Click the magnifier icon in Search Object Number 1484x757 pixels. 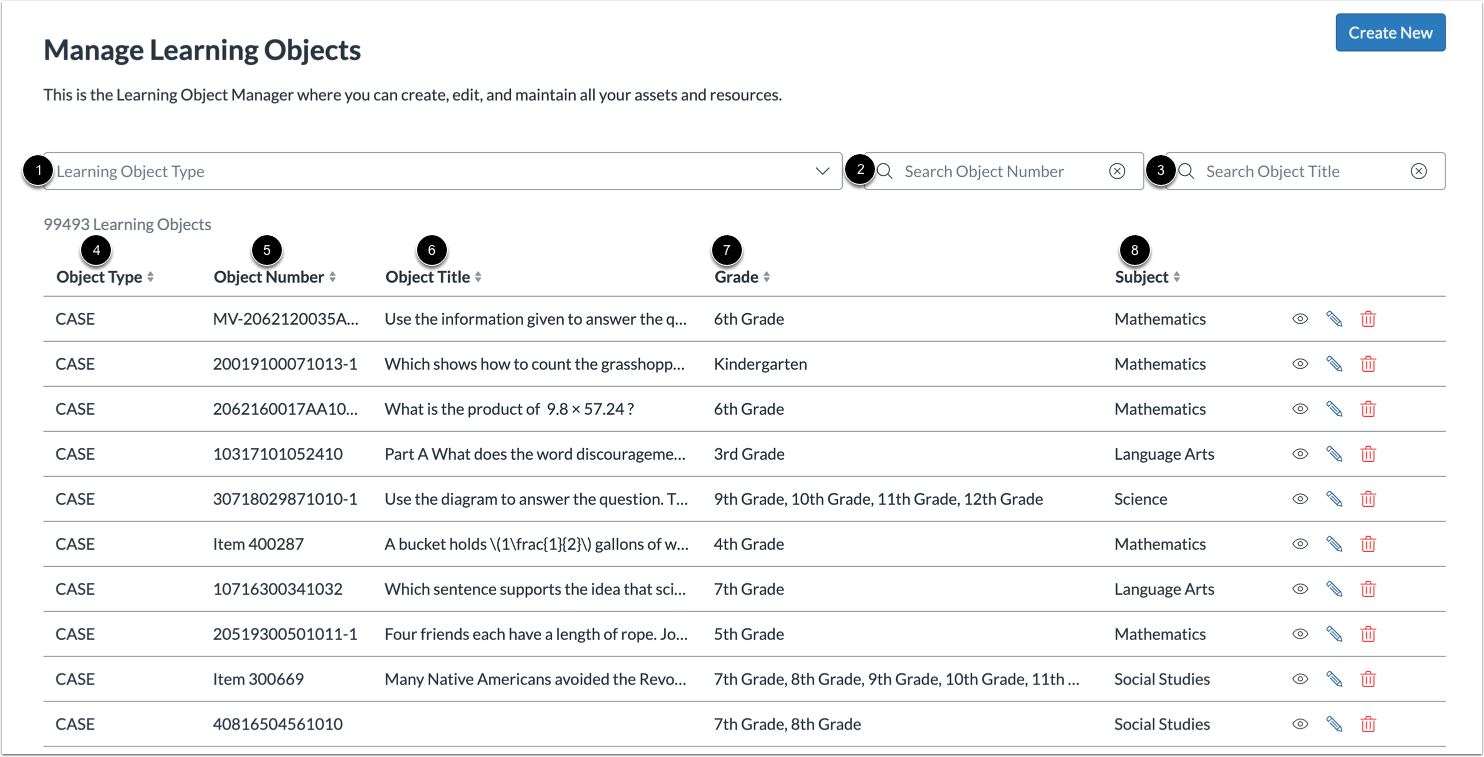point(885,170)
